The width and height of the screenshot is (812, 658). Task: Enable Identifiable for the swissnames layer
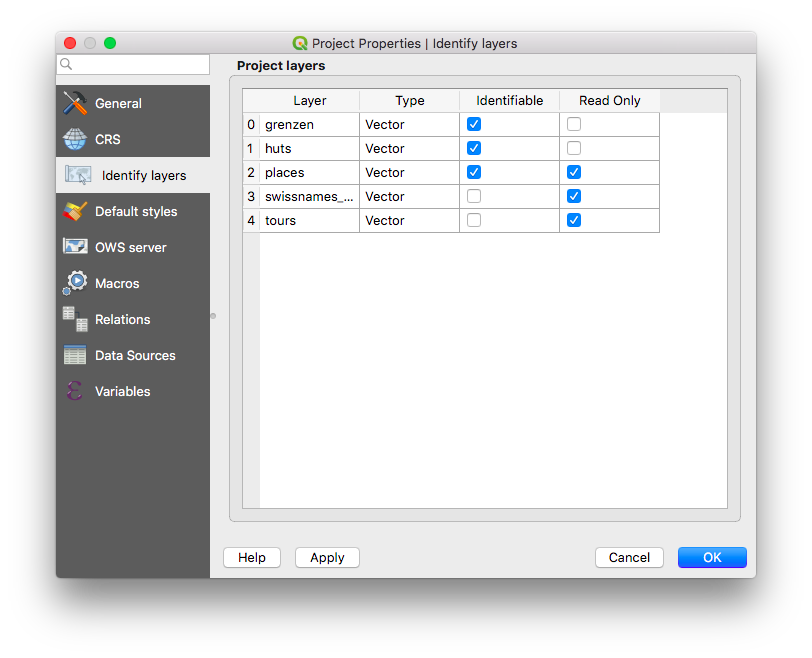coord(473,196)
